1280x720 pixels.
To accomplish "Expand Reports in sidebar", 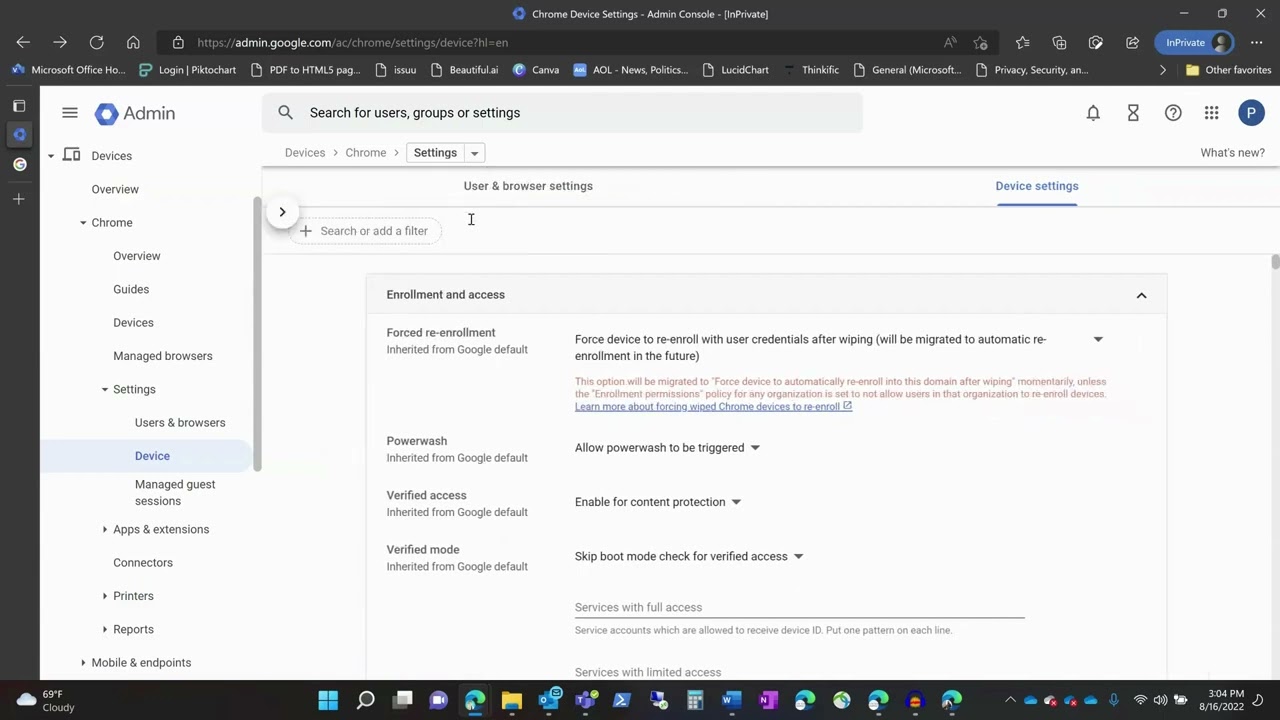I will pyautogui.click(x=105, y=629).
